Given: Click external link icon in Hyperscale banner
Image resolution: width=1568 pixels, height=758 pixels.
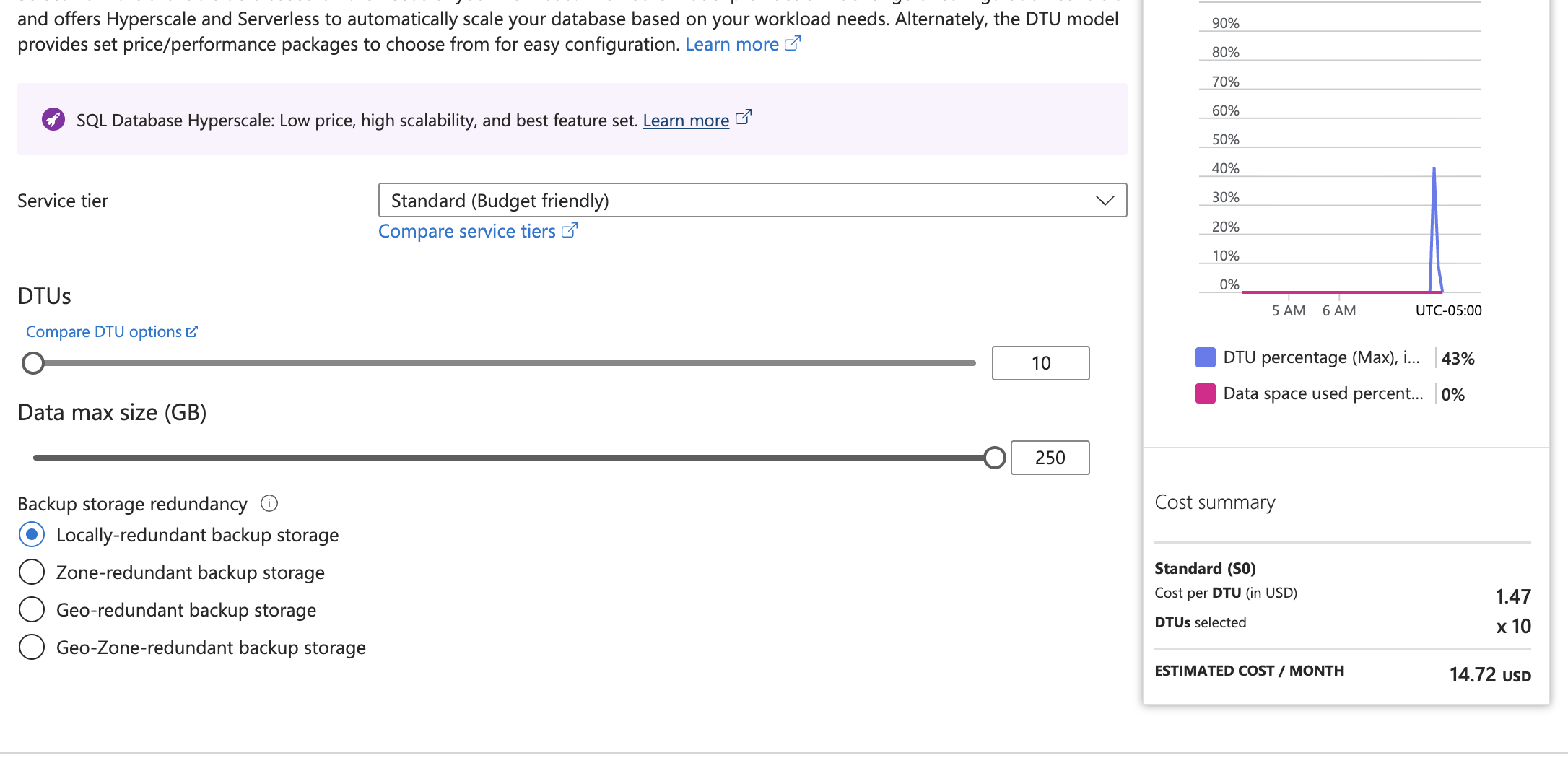Looking at the screenshot, I should click(744, 118).
